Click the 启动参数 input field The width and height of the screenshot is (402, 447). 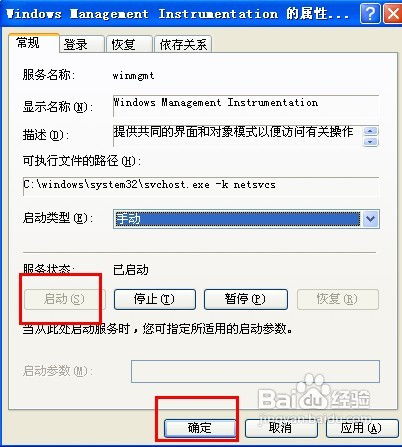pos(255,371)
